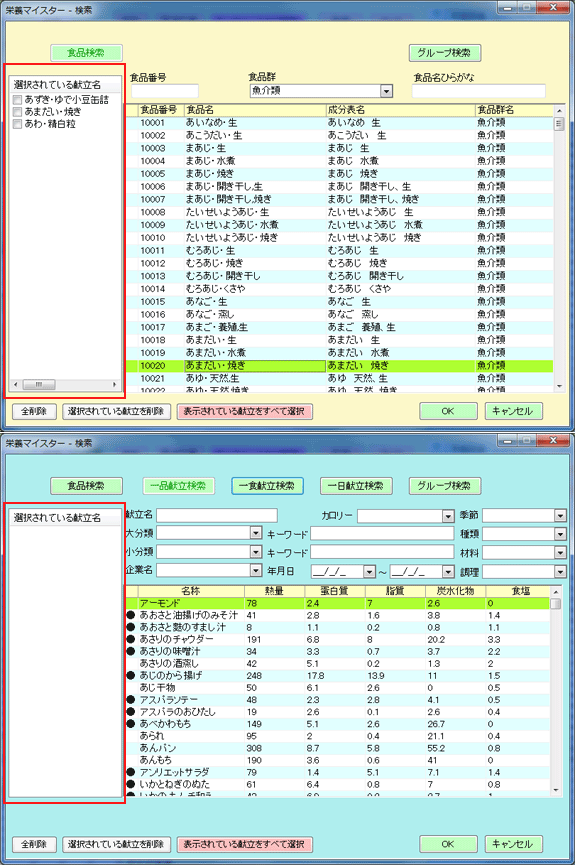Select highlighted row 10020 あまだい・焼き

[340, 366]
